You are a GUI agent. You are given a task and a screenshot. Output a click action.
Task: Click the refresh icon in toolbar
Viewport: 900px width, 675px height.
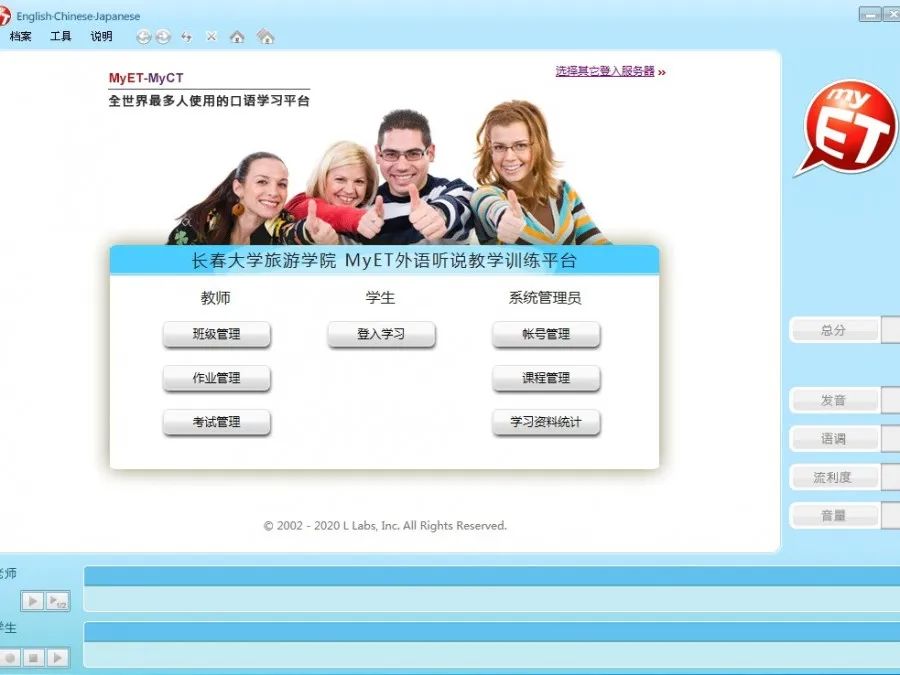[186, 37]
